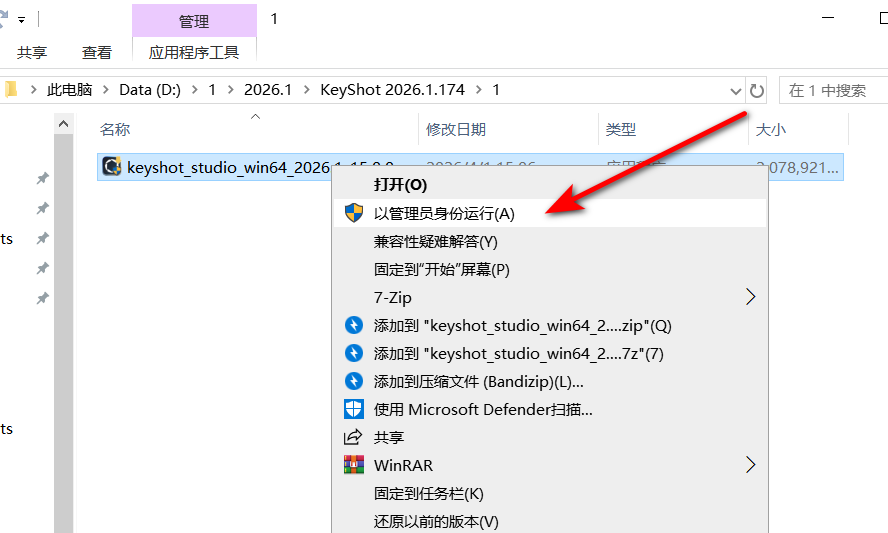This screenshot has height=533, width=888.
Task: Navigate to Data (D:) in the breadcrumb
Action: (x=150, y=89)
